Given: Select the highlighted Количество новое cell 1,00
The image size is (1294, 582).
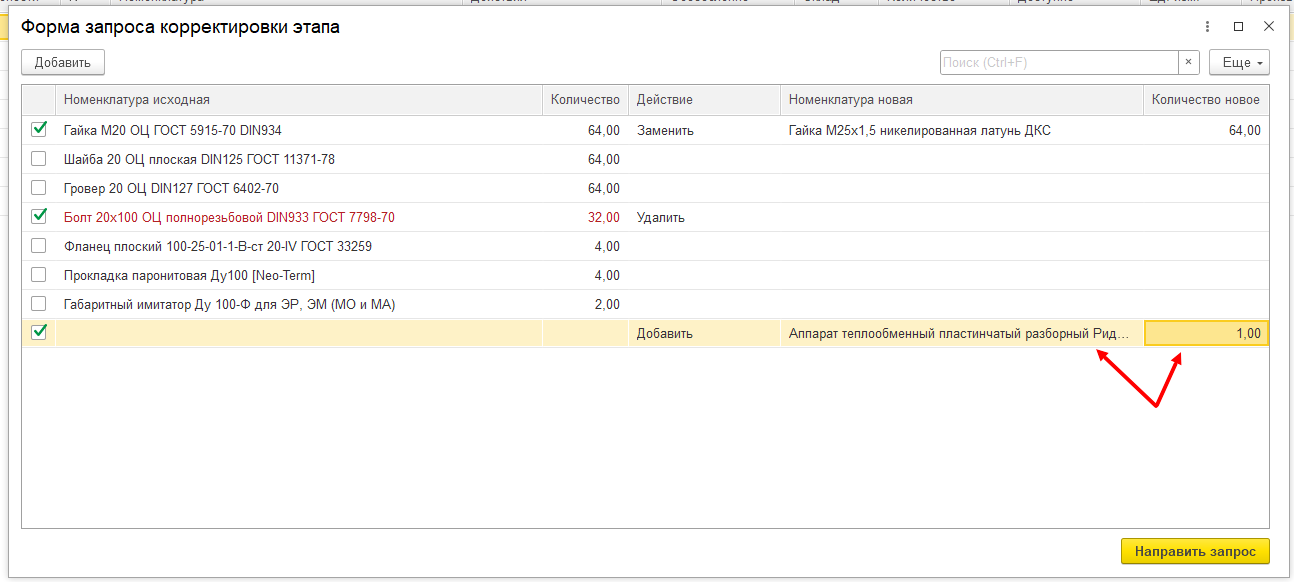Looking at the screenshot, I should pyautogui.click(x=1206, y=333).
